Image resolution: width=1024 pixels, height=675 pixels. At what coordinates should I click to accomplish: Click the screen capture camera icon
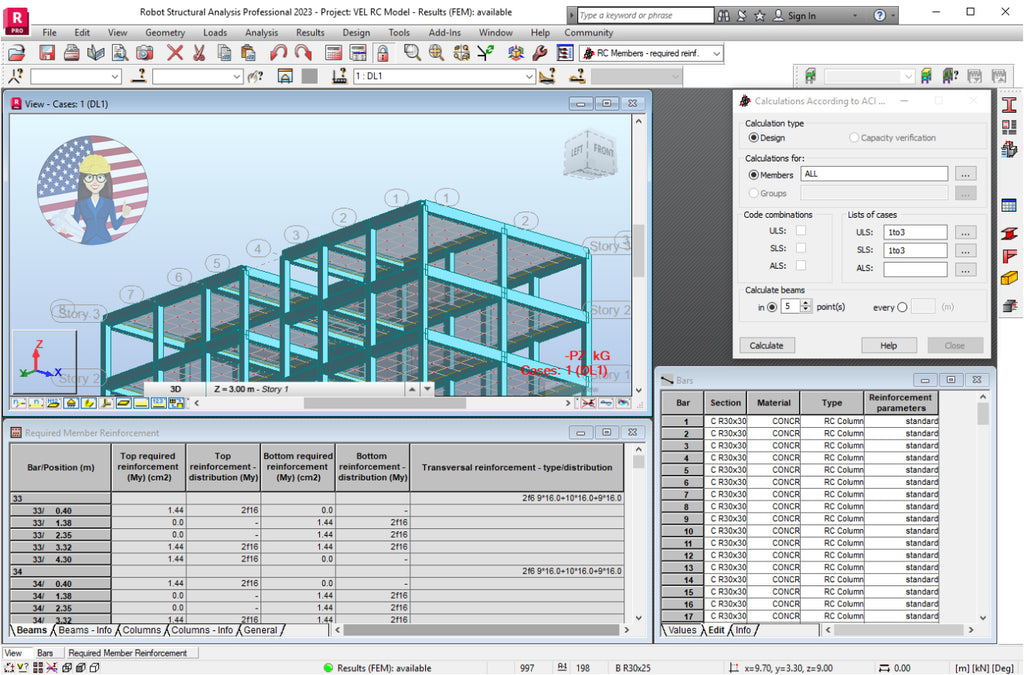coord(145,53)
